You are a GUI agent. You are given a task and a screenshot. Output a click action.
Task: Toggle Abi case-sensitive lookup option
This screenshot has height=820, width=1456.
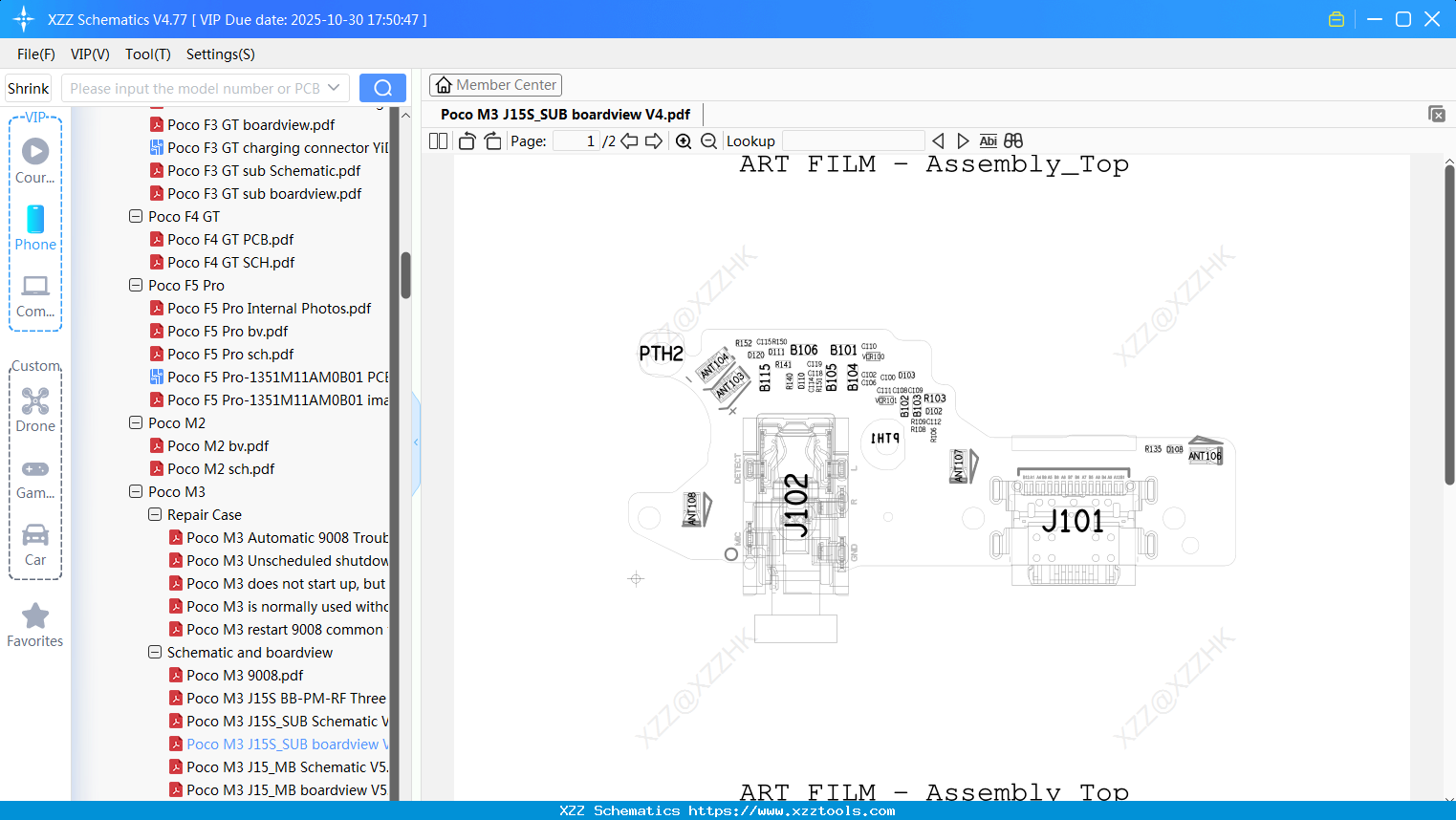click(988, 140)
